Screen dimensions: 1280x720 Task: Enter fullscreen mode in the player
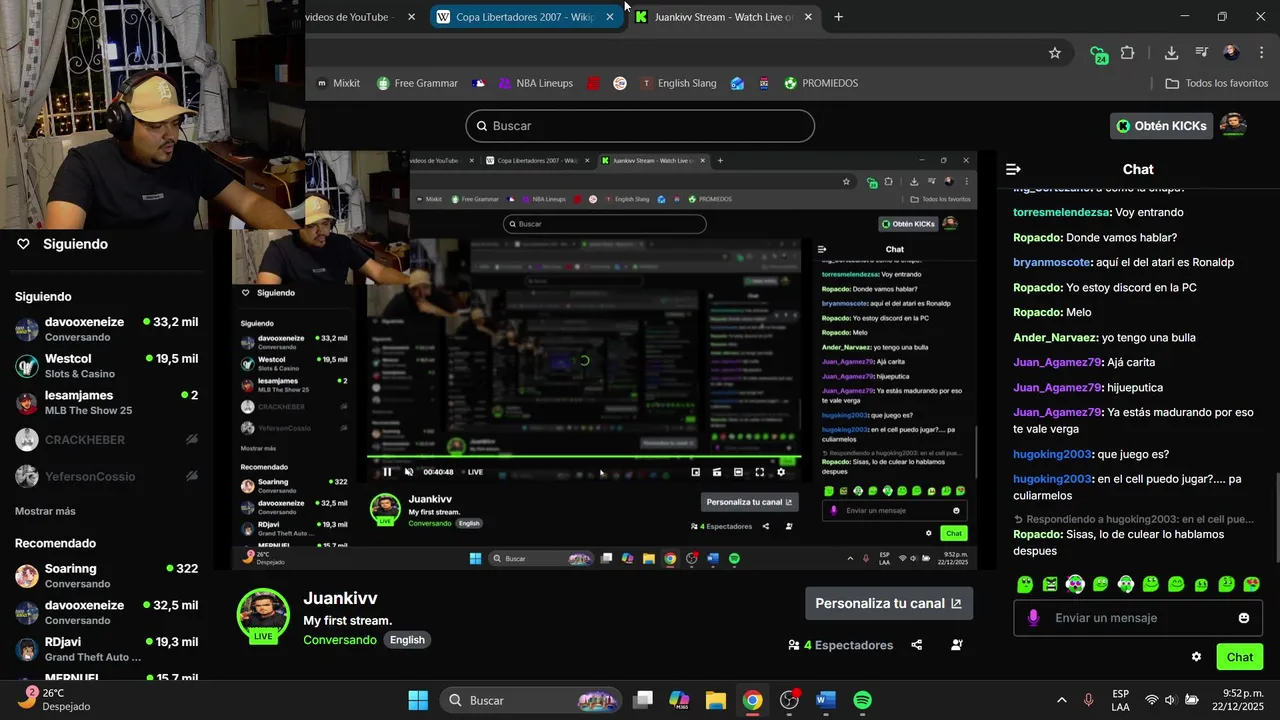point(760,472)
